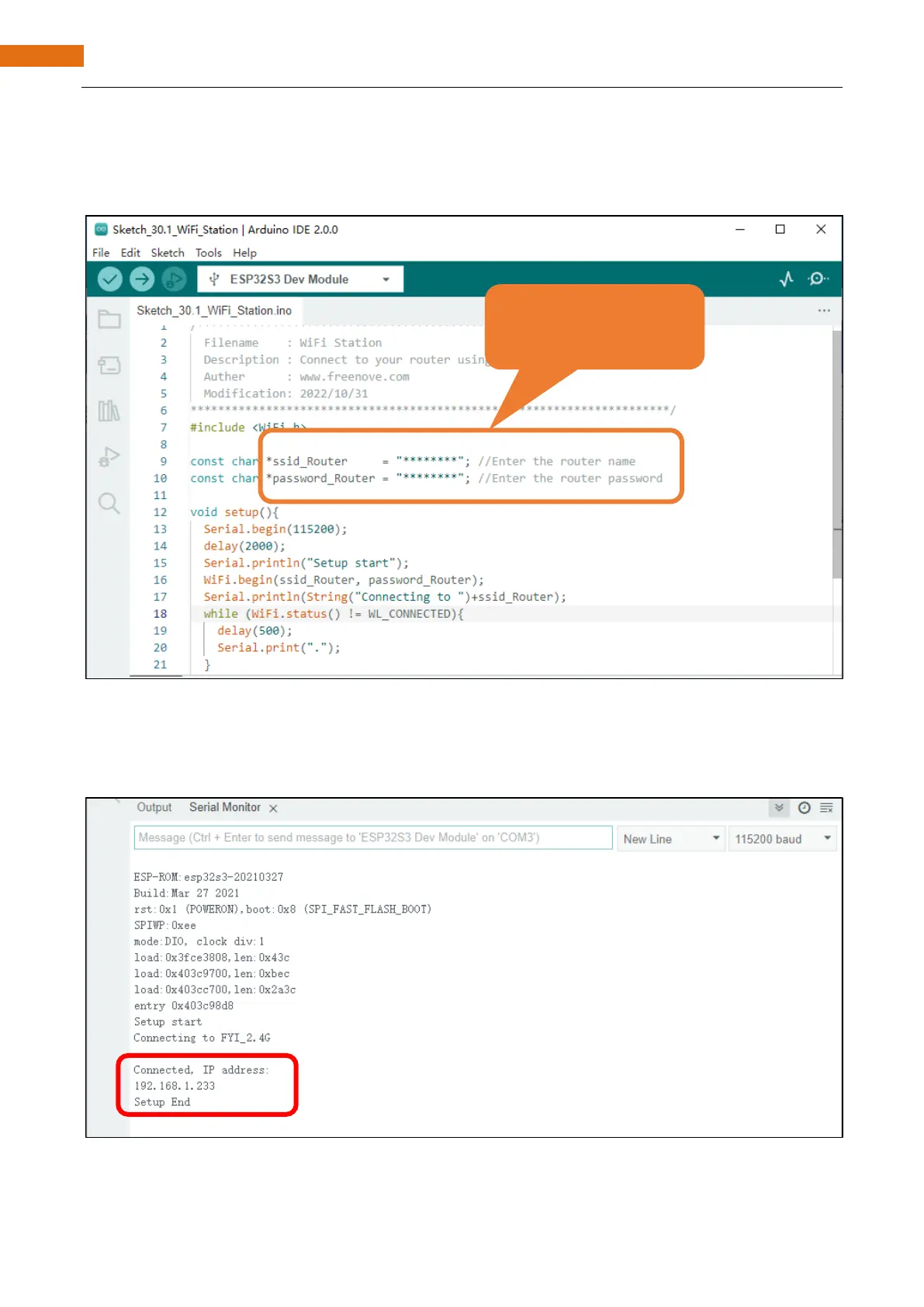Click the 'while (WiFi.status()' line
This screenshot has height=1307, width=924.
tap(334, 614)
